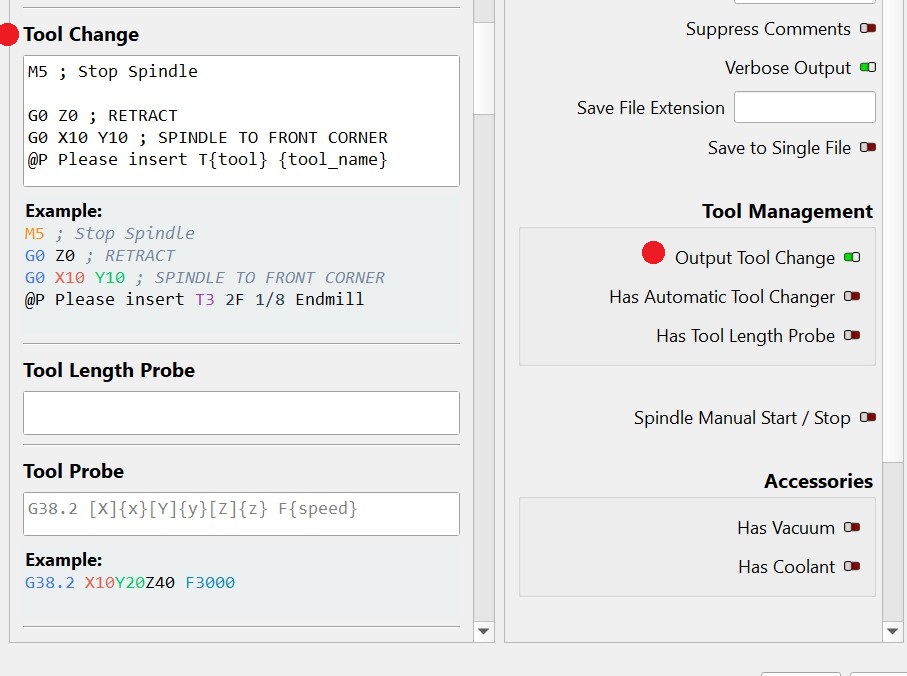Turn on Has Coolant
Viewport: 907px width, 676px height.
(852, 567)
